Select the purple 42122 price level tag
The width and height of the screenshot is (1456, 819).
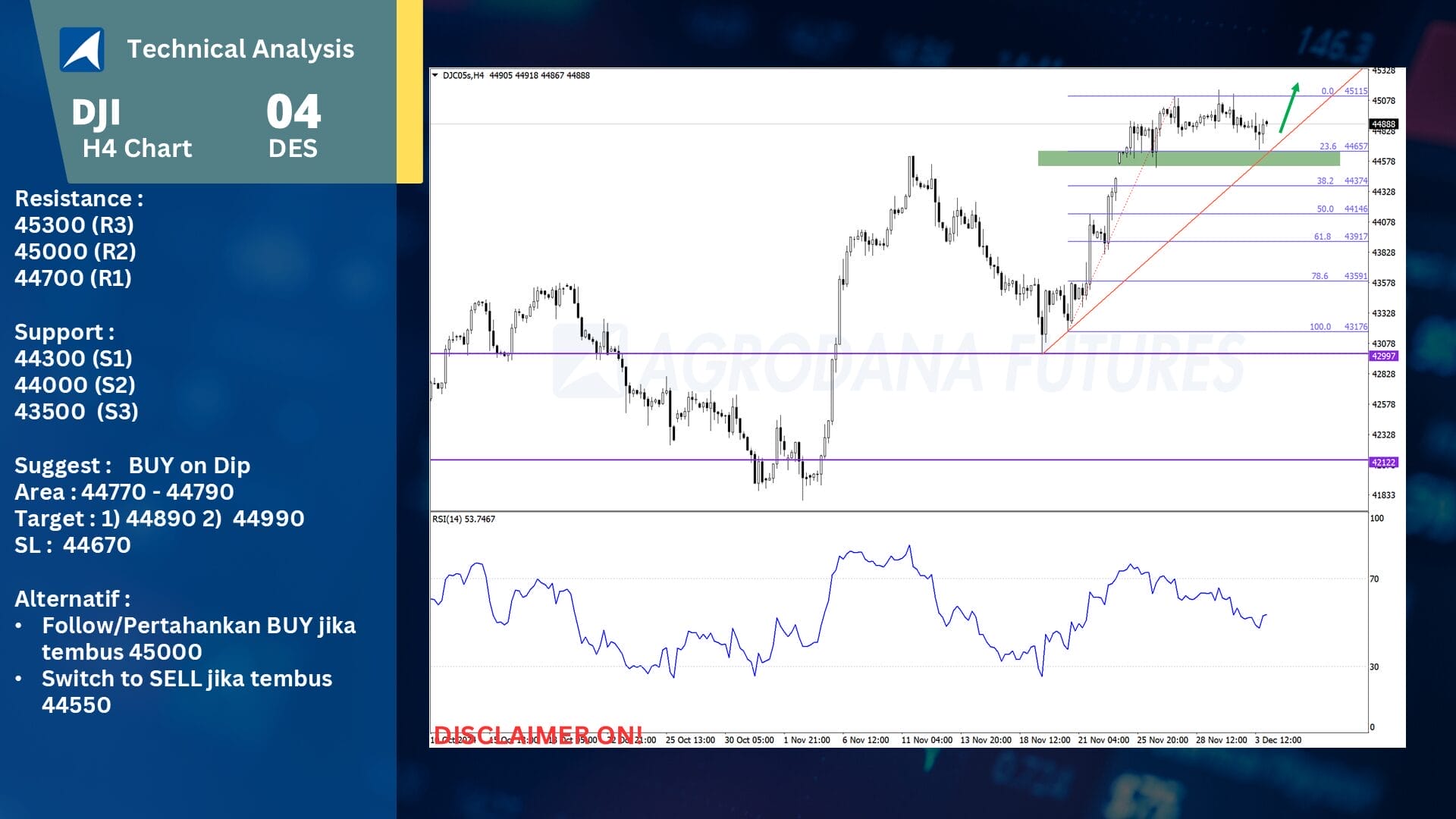pos(1383,462)
